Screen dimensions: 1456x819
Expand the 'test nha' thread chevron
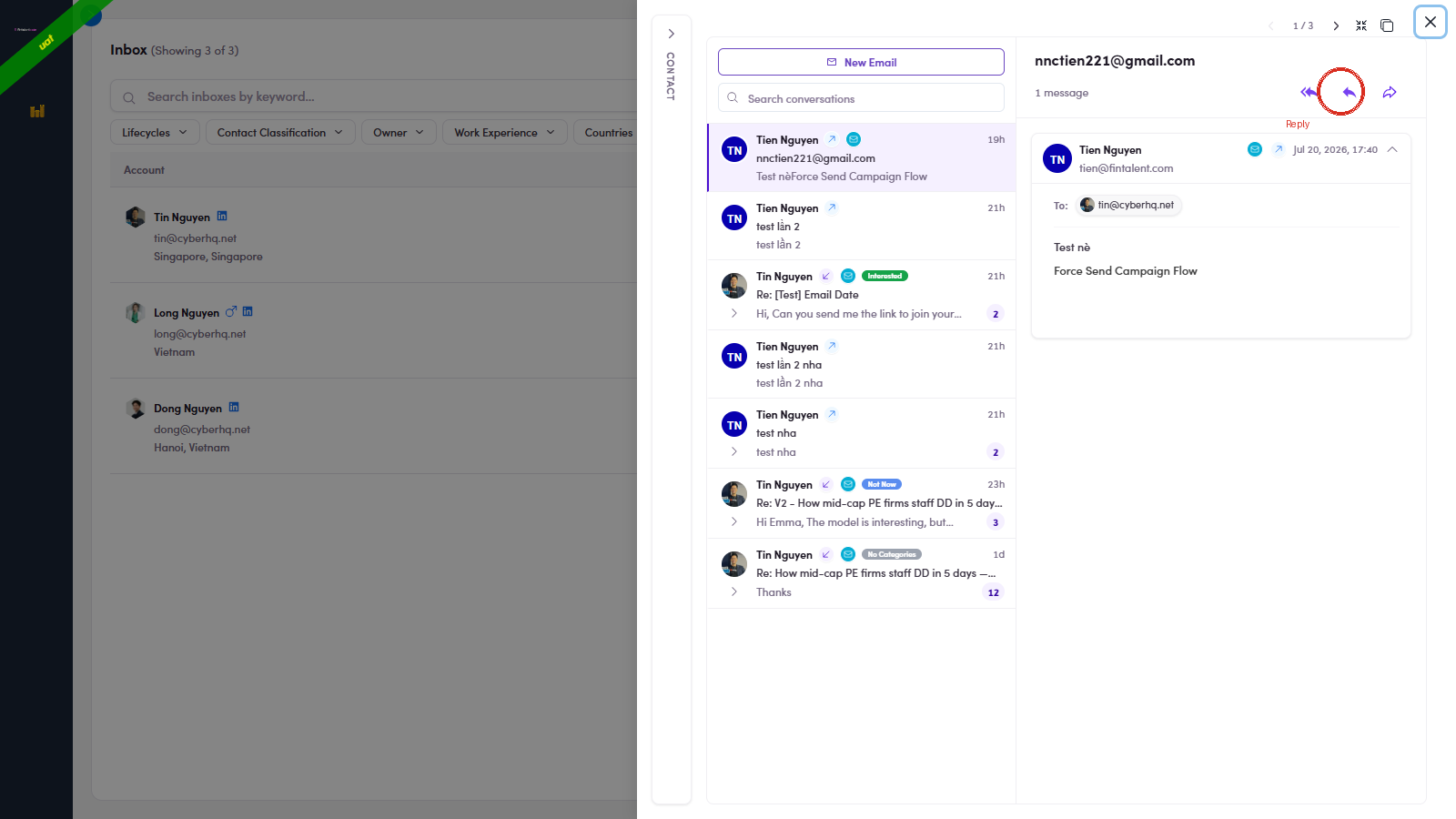(734, 451)
